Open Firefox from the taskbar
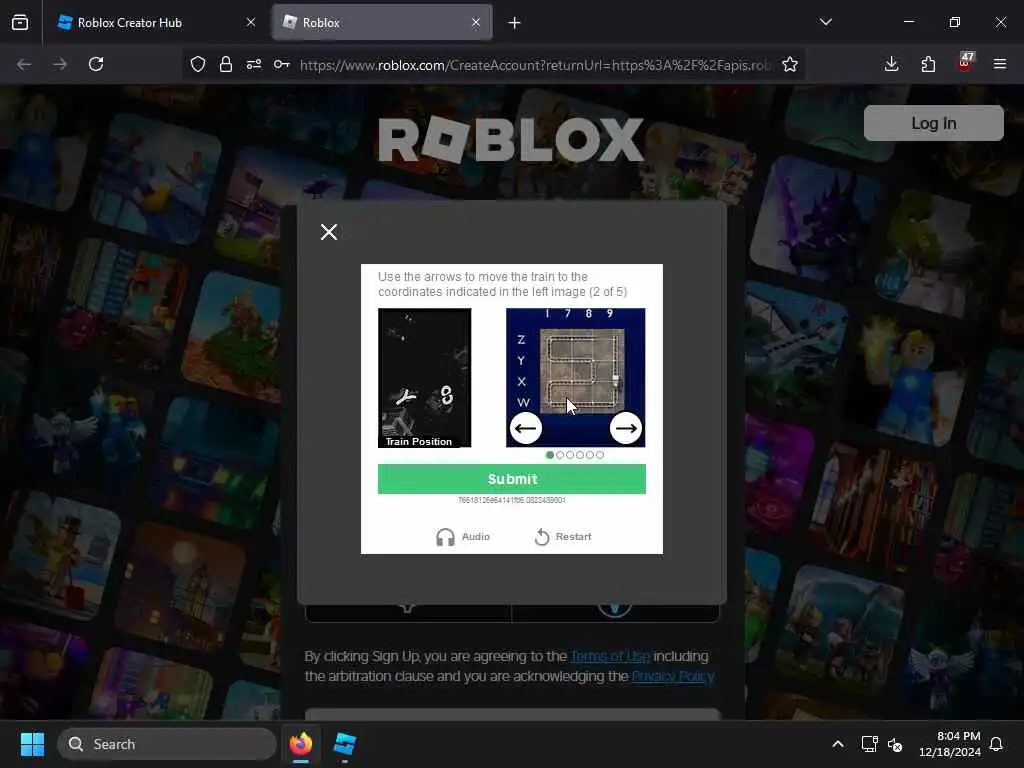The image size is (1024, 768). click(301, 744)
